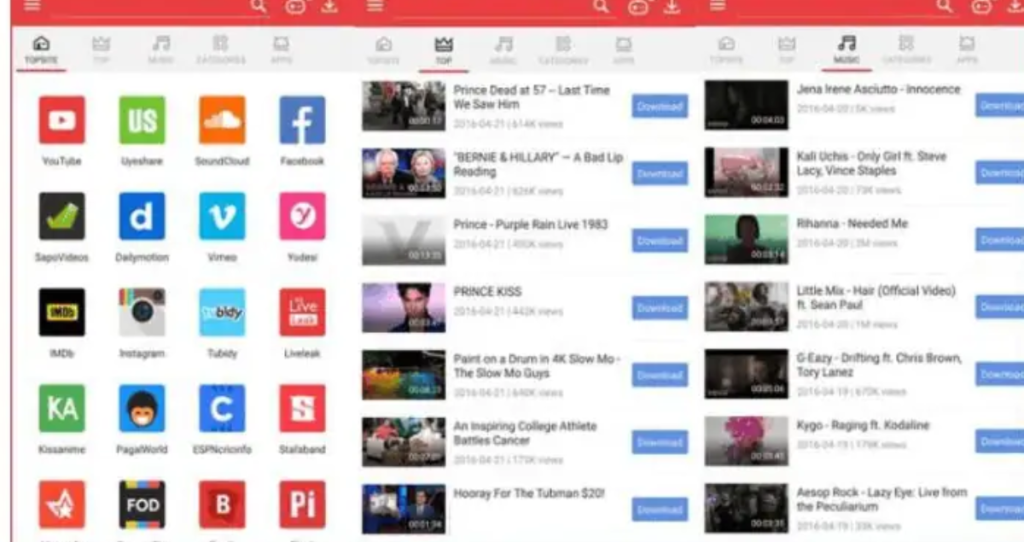Image resolution: width=1024 pixels, height=542 pixels.
Task: Select Categories tab in the Top videos panel
Action: pos(563,51)
